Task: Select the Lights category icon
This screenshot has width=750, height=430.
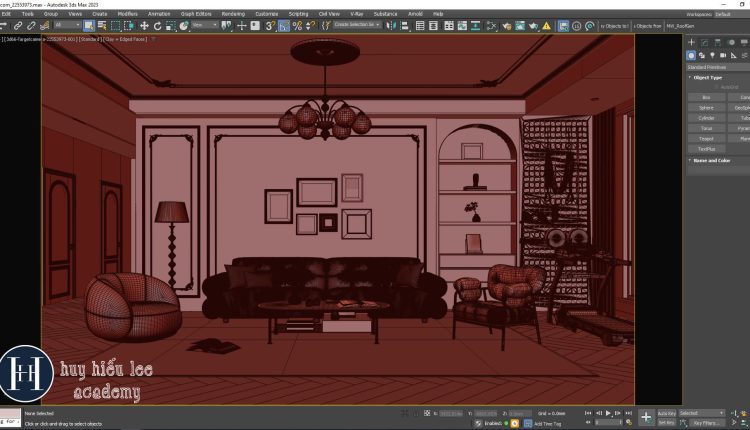Action: 712,55
